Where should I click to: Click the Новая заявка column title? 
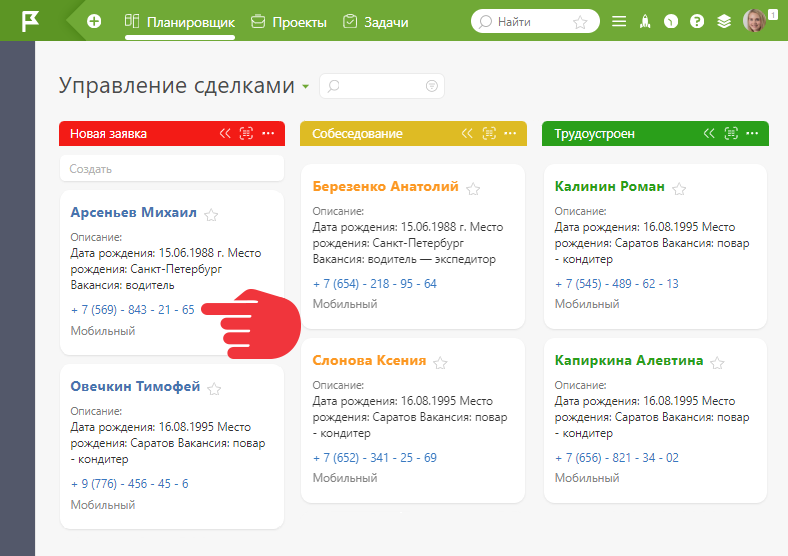(109, 134)
